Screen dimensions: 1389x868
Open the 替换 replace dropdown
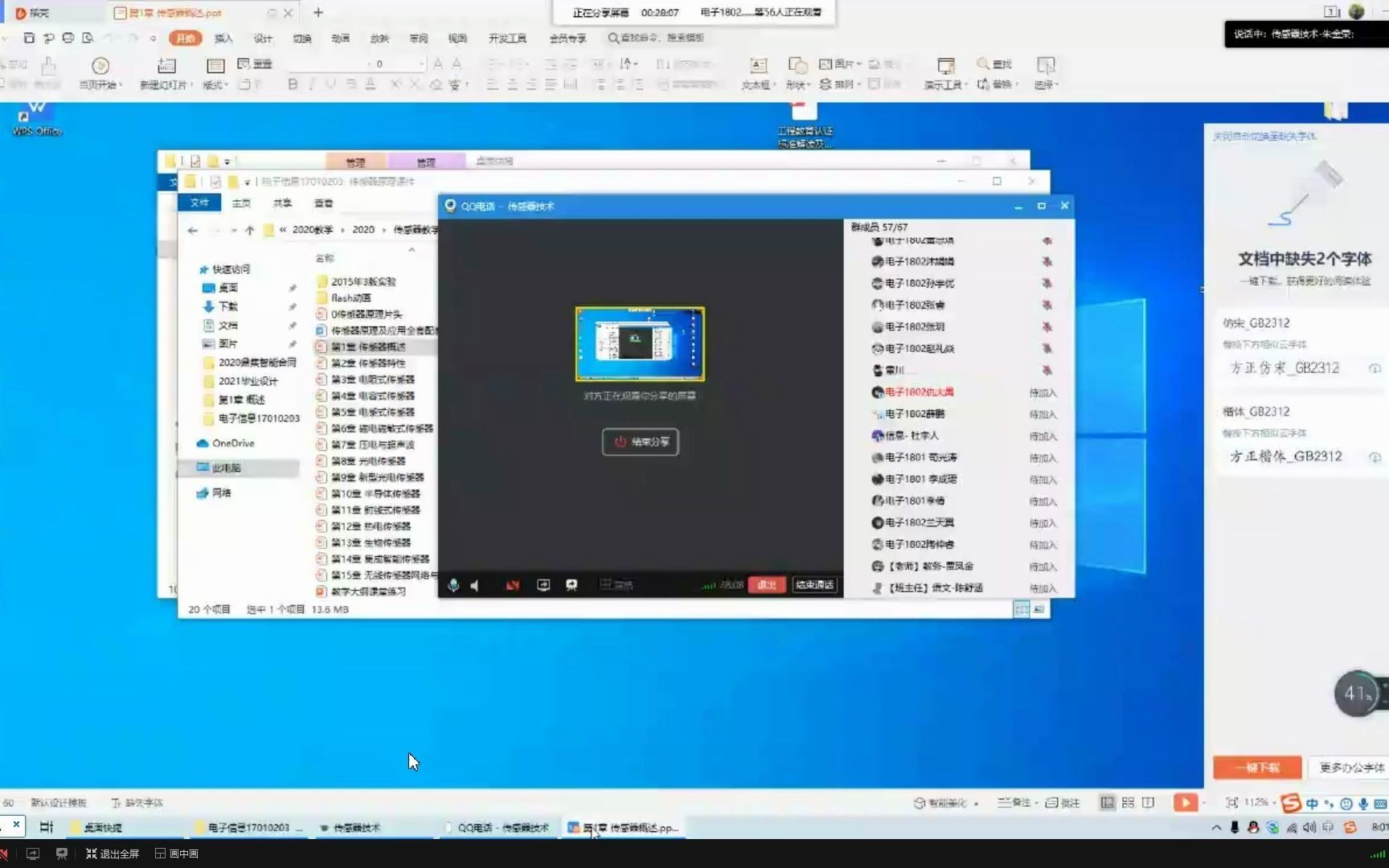click(x=998, y=84)
